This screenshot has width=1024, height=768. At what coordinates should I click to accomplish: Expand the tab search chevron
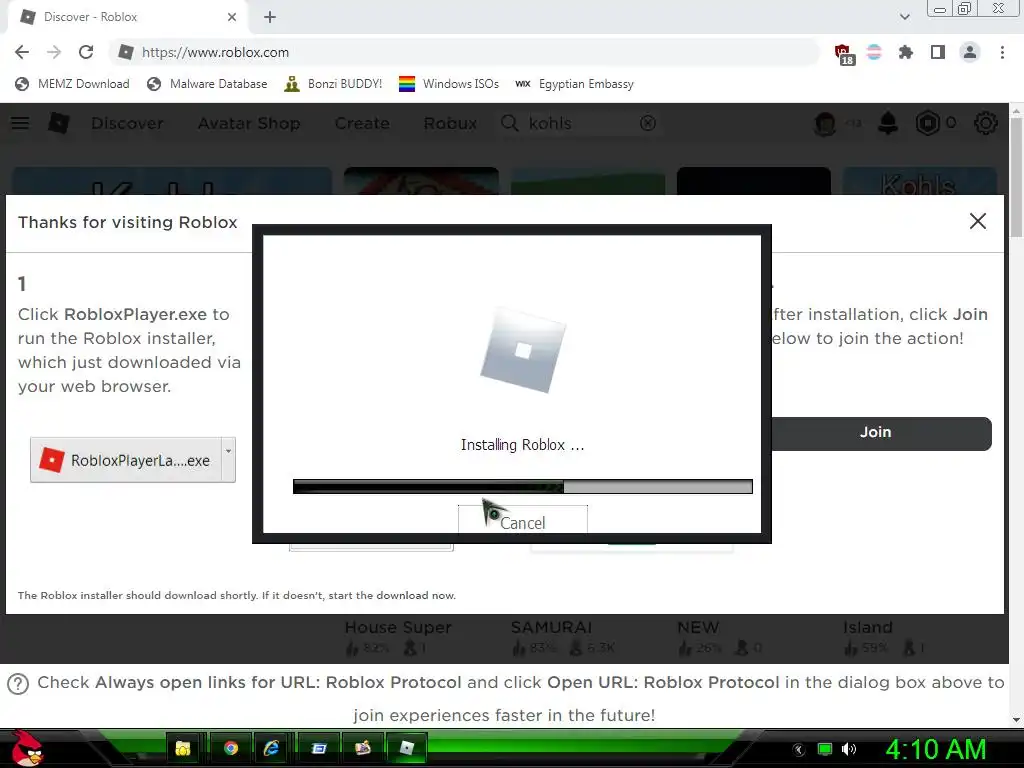(904, 17)
